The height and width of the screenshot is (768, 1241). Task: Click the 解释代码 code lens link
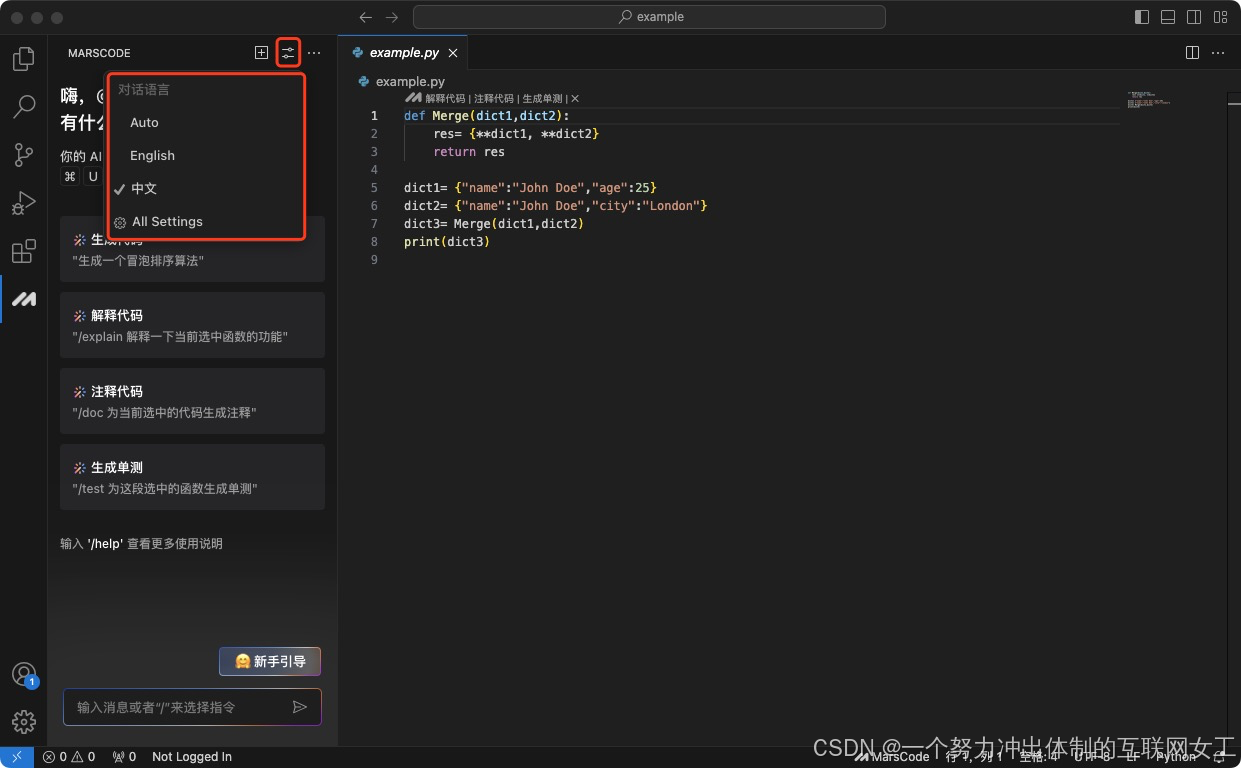pyautogui.click(x=445, y=99)
